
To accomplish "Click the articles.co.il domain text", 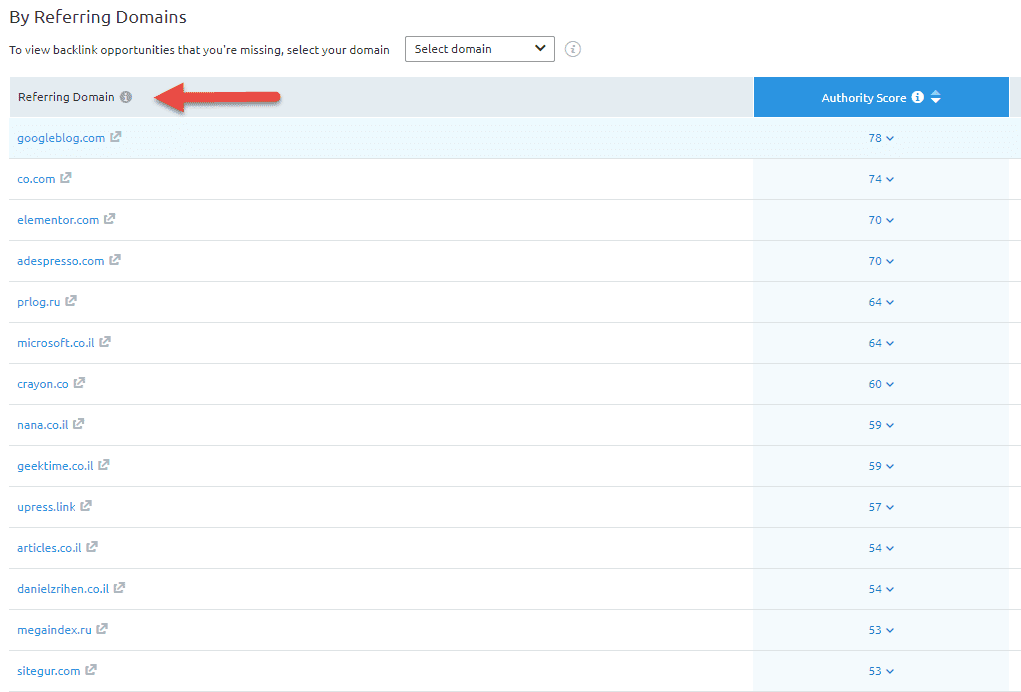I will coord(49,548).
